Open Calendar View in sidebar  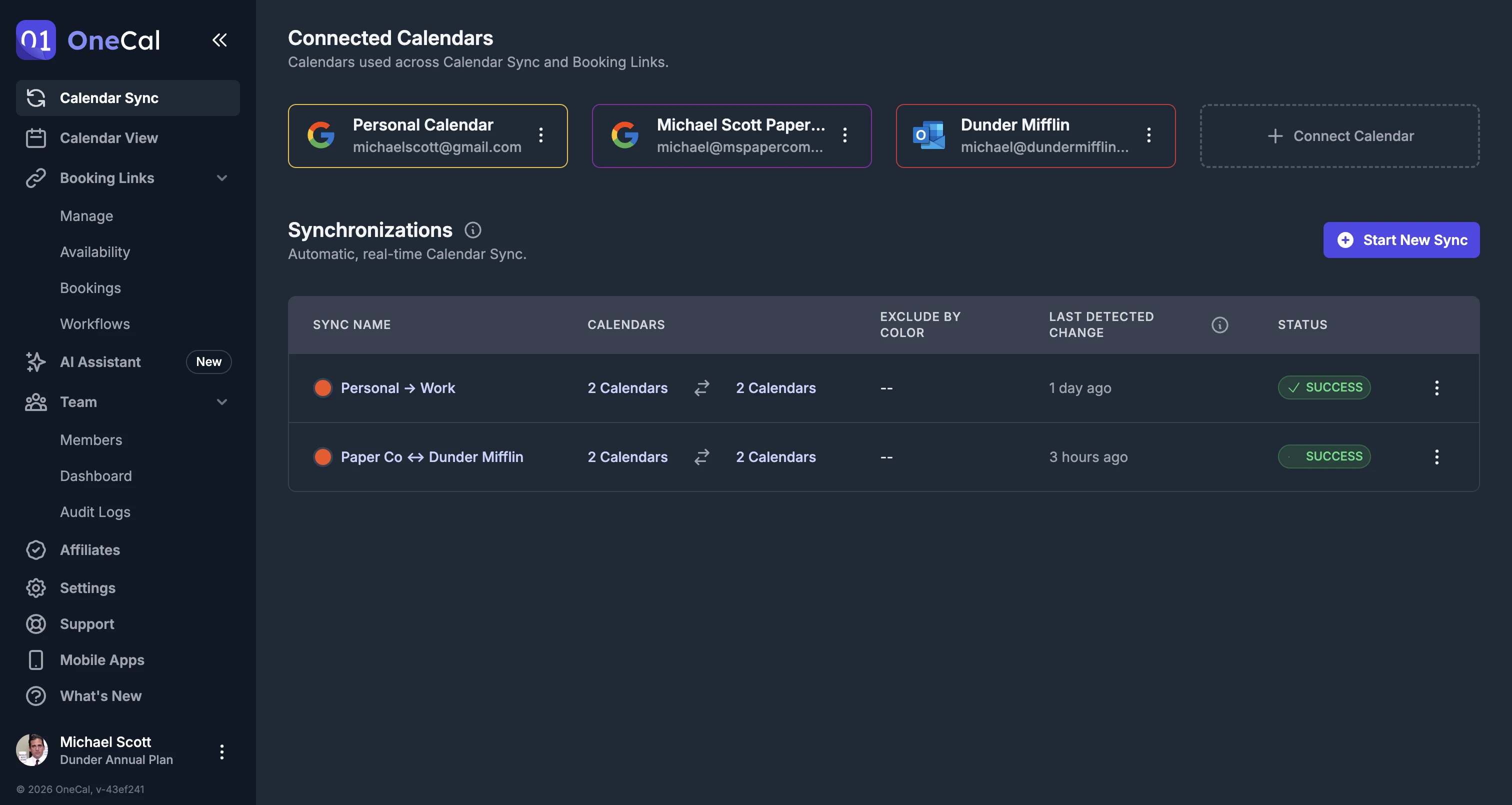(128, 138)
